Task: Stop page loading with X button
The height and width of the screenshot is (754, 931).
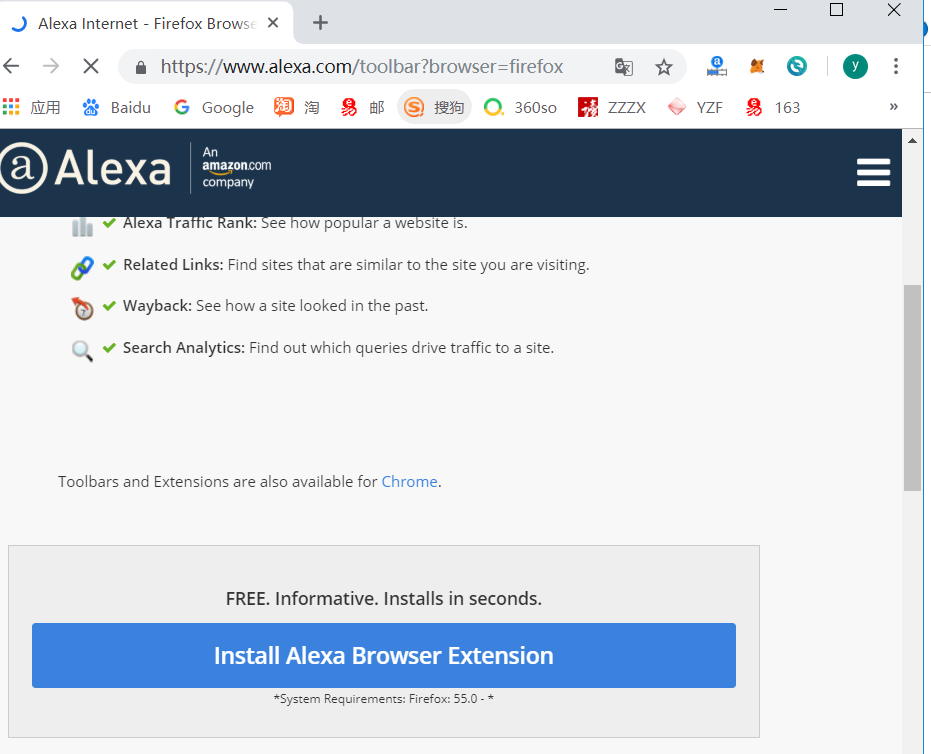Action: (90, 67)
